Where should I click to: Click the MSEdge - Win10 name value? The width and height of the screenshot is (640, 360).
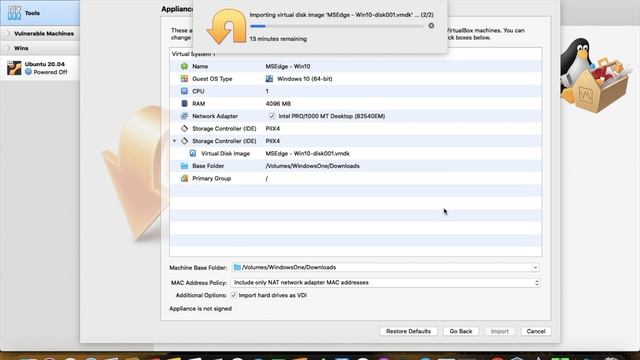point(288,66)
